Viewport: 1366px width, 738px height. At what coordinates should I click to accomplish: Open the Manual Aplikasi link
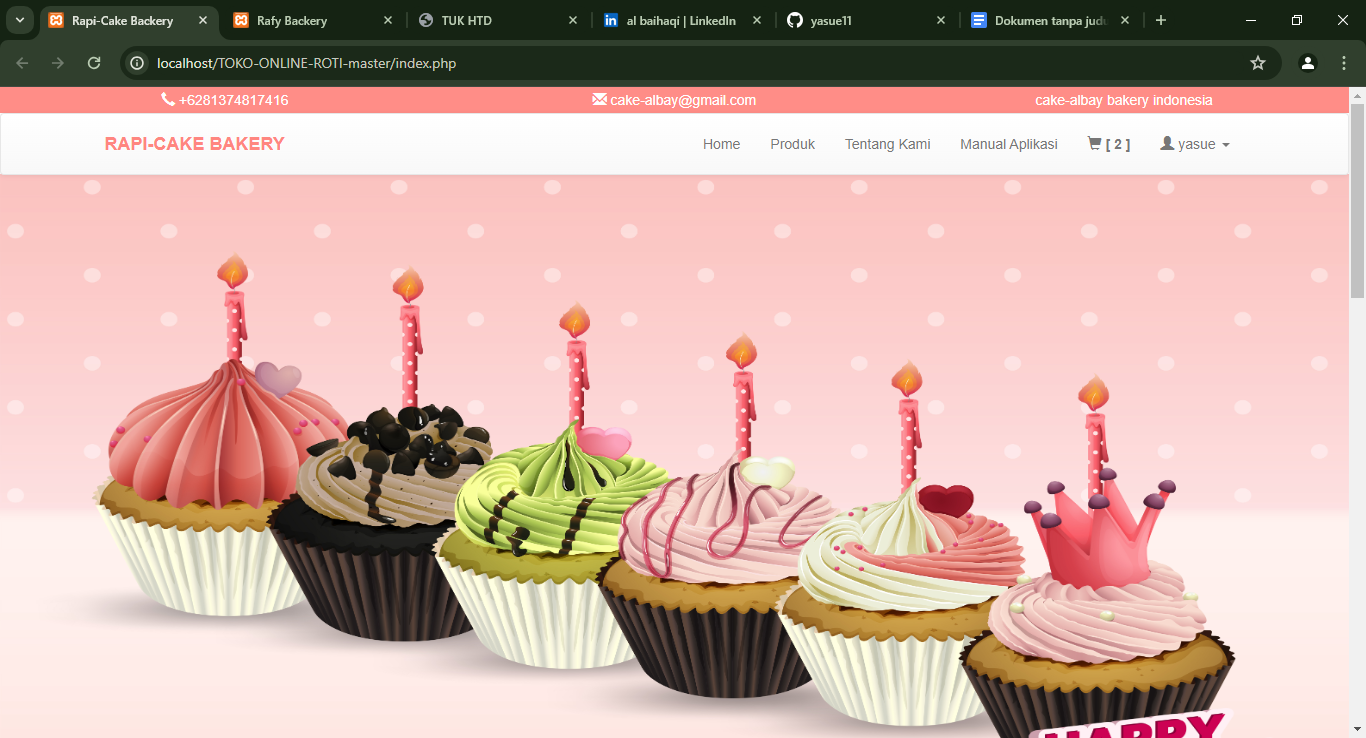[x=1008, y=144]
